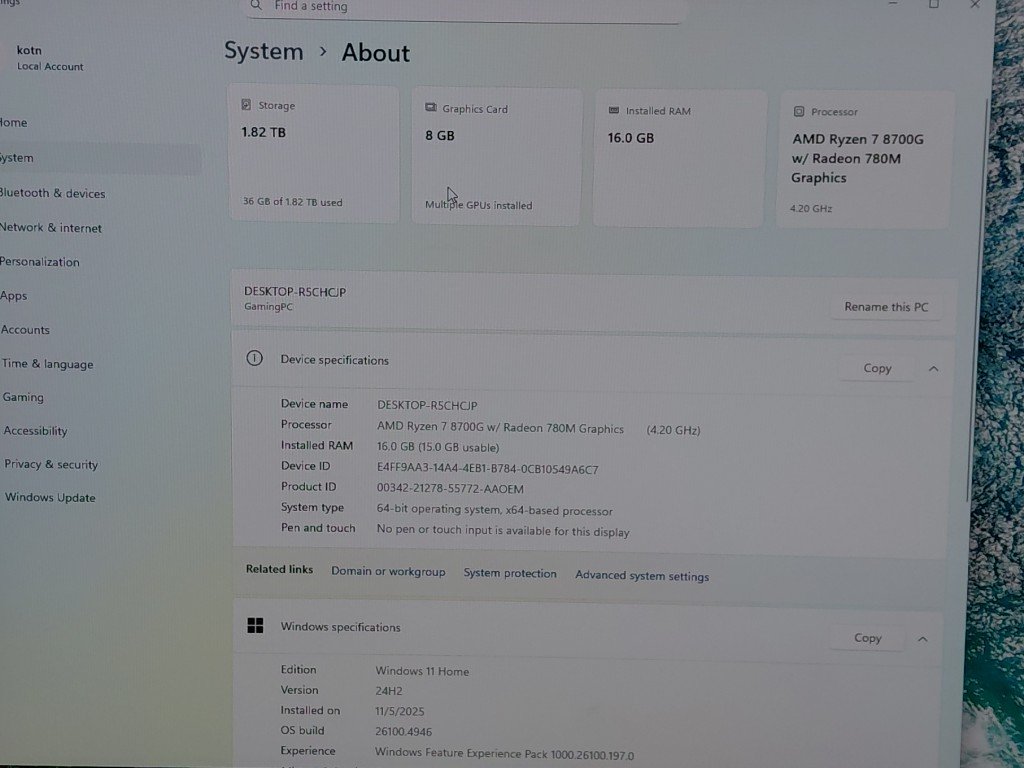Collapse the Windows specifications section
The image size is (1024, 768).
coord(922,639)
